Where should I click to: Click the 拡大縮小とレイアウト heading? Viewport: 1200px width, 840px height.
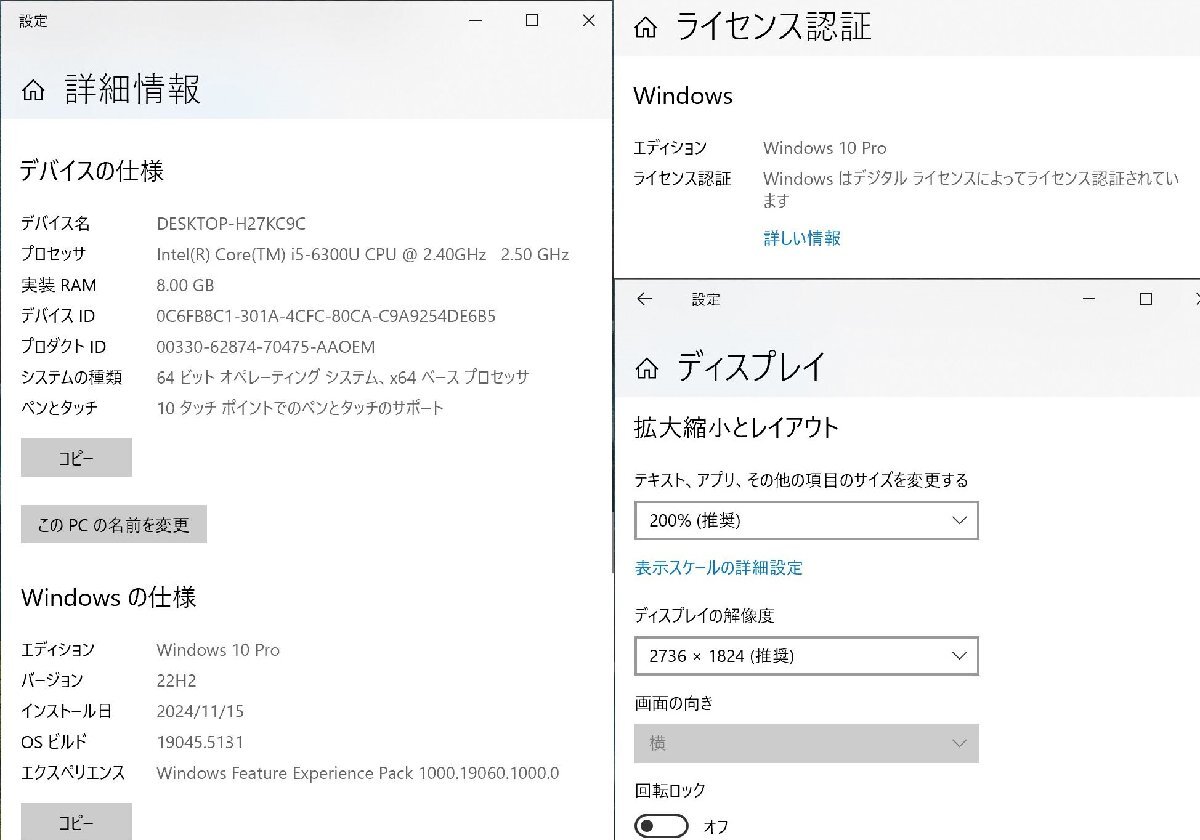tap(737, 428)
